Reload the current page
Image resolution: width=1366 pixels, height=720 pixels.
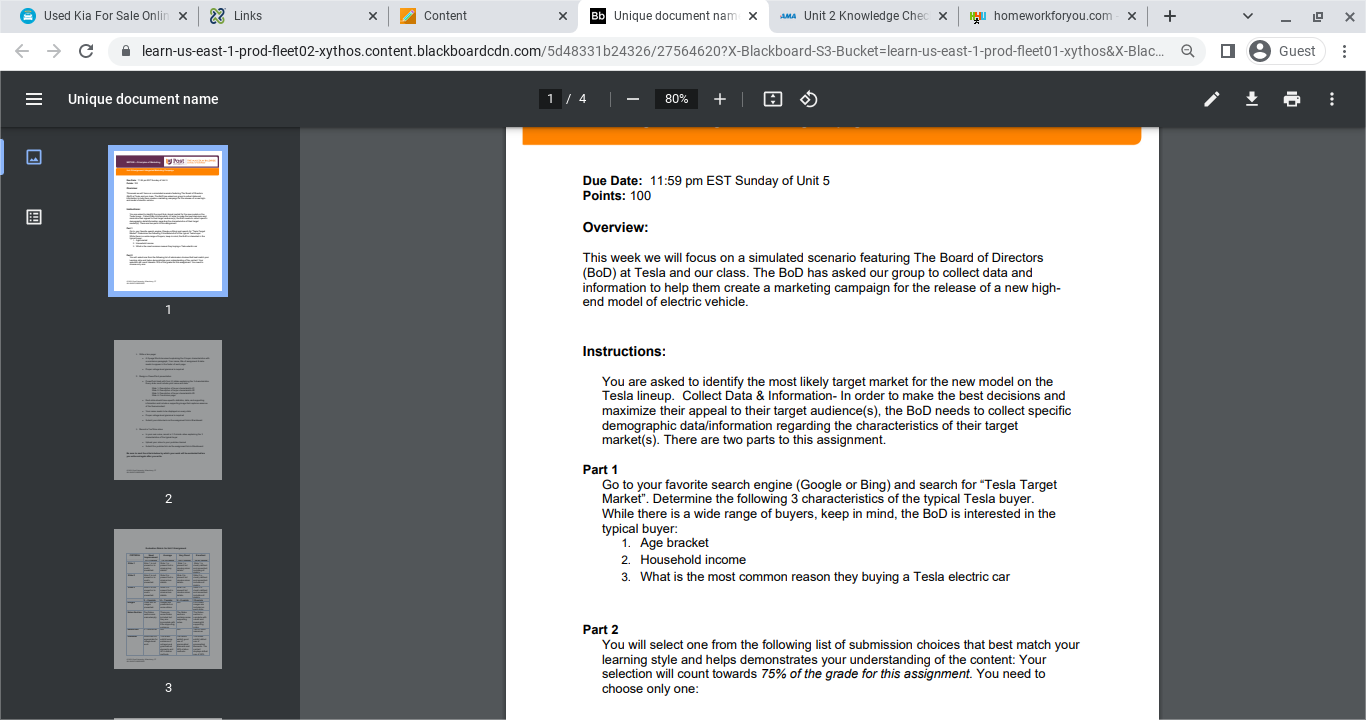(86, 51)
